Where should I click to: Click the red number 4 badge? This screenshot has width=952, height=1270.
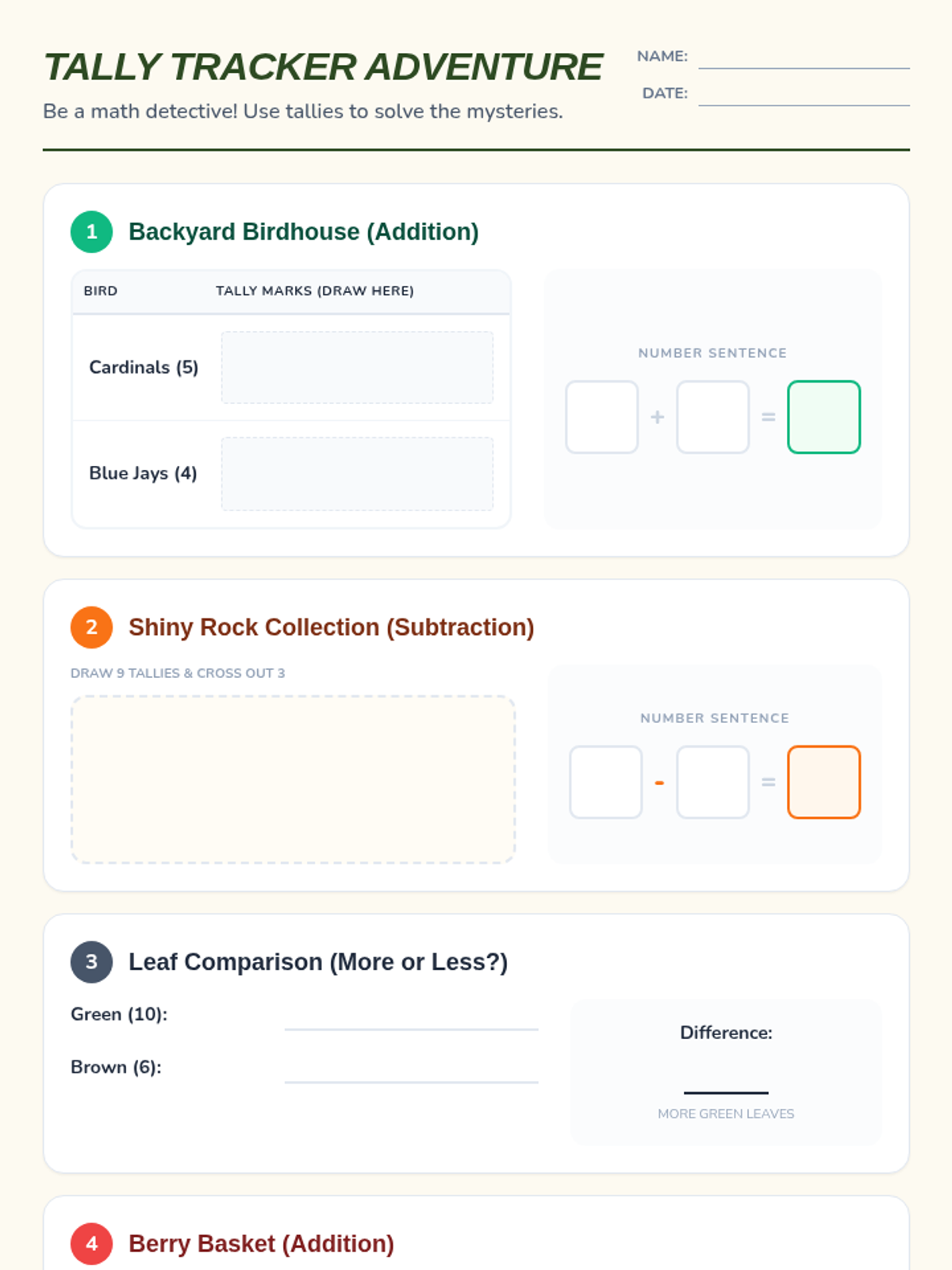[x=91, y=1243]
